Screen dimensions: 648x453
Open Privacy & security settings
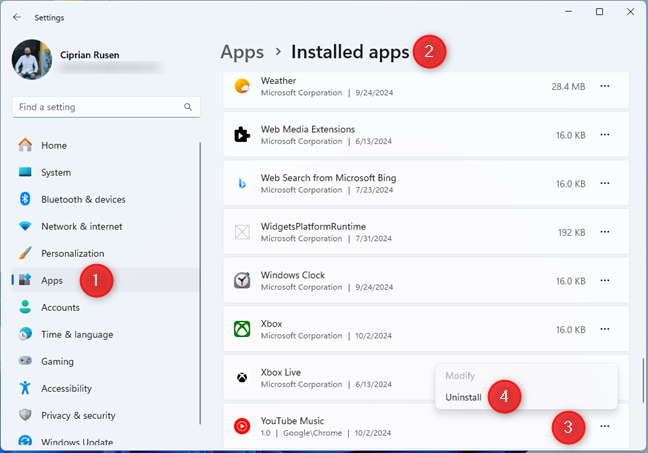[x=105, y=415]
